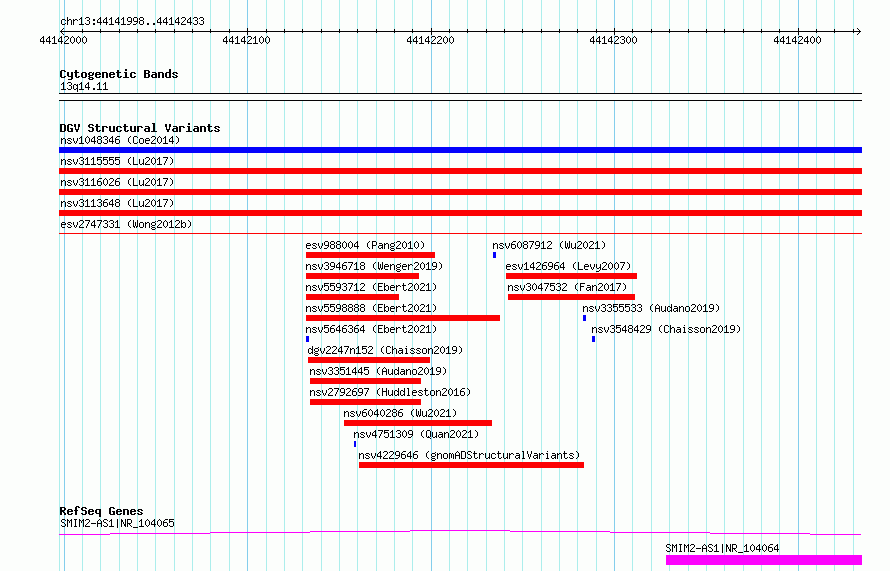Image resolution: width=890 pixels, height=571 pixels.
Task: Click the red bar under nsv3113648
Action: pos(460,213)
